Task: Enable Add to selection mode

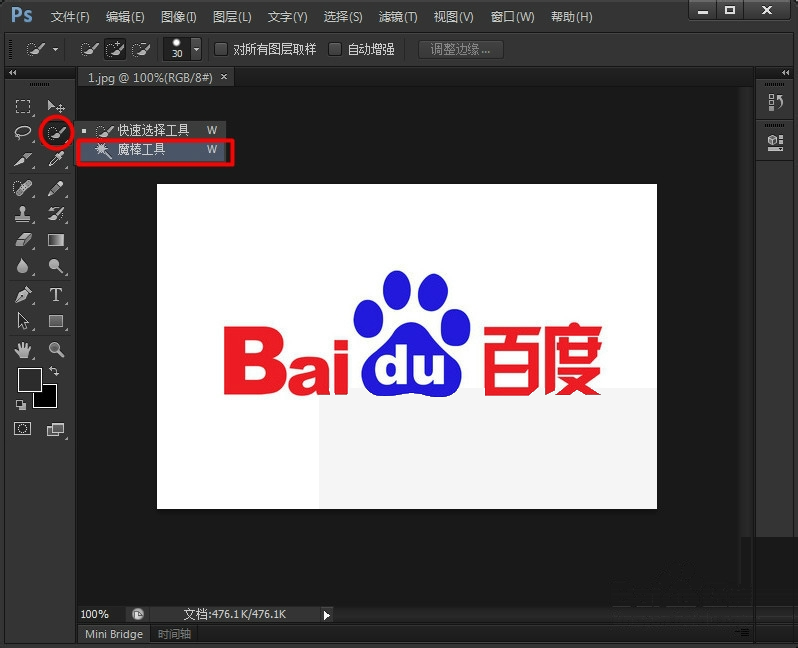Action: [x=115, y=49]
